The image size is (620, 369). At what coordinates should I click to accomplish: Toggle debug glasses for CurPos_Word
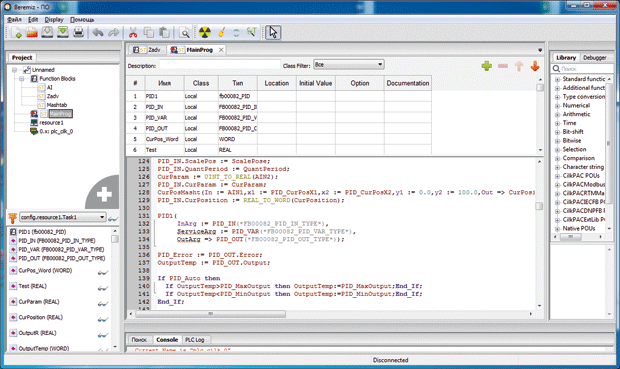coord(103,272)
